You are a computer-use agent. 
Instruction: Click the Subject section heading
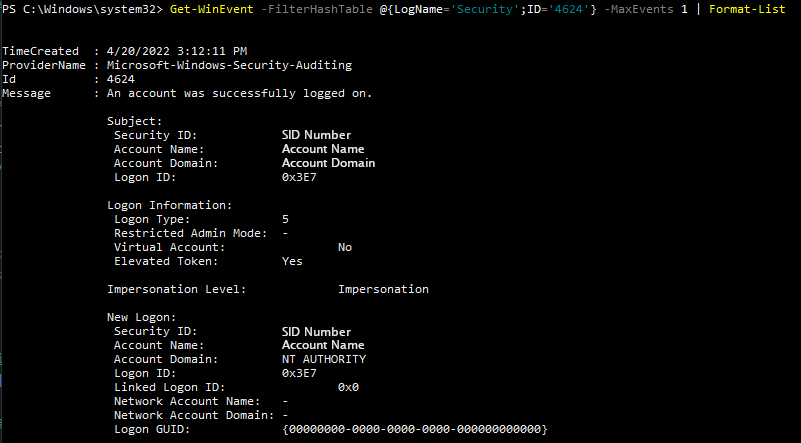click(134, 122)
